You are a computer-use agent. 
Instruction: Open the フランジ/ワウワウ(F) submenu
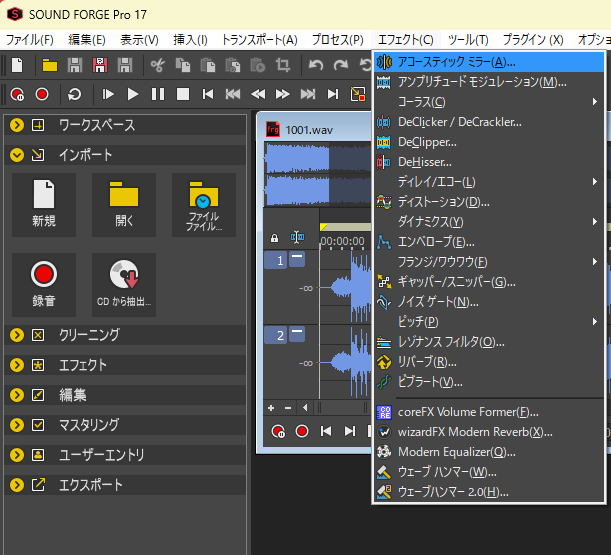tap(489, 262)
